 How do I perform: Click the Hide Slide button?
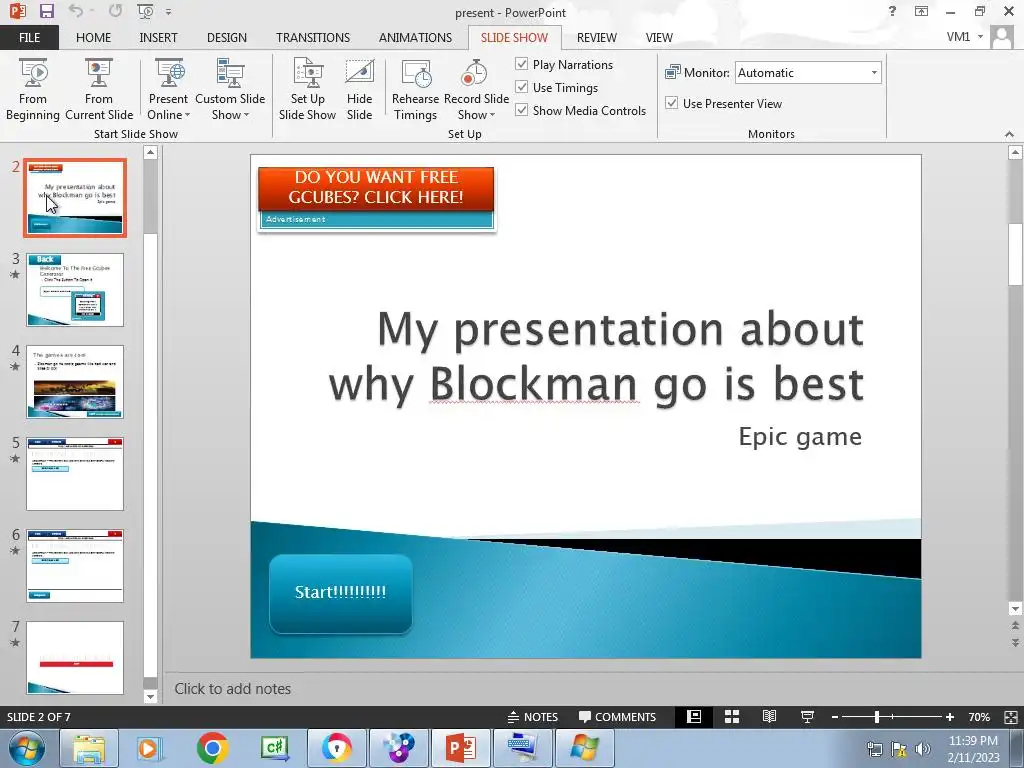point(359,89)
